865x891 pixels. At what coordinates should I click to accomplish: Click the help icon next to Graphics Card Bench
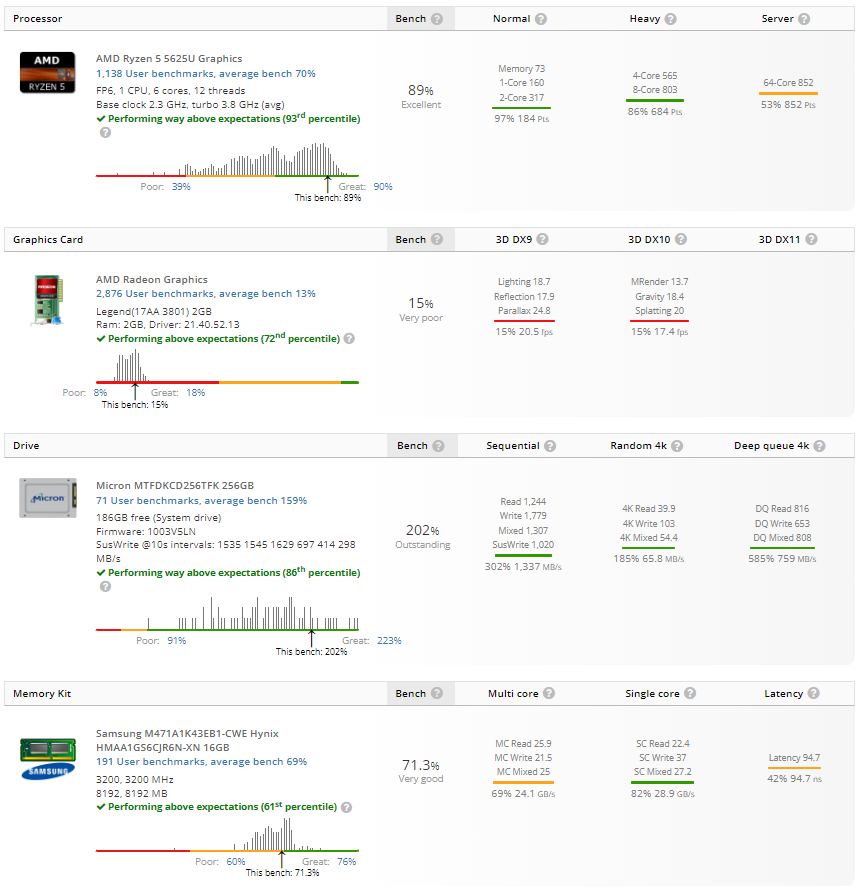point(436,239)
